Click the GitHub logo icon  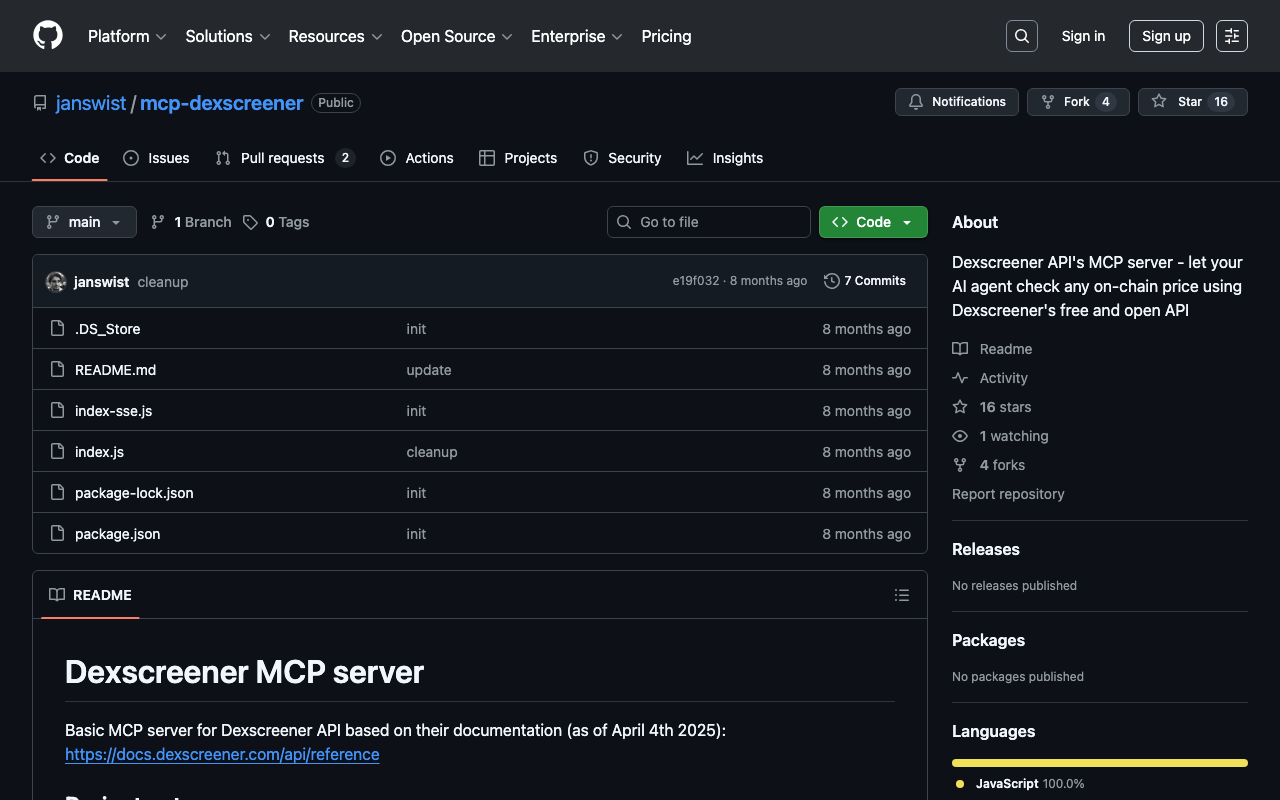coord(48,36)
